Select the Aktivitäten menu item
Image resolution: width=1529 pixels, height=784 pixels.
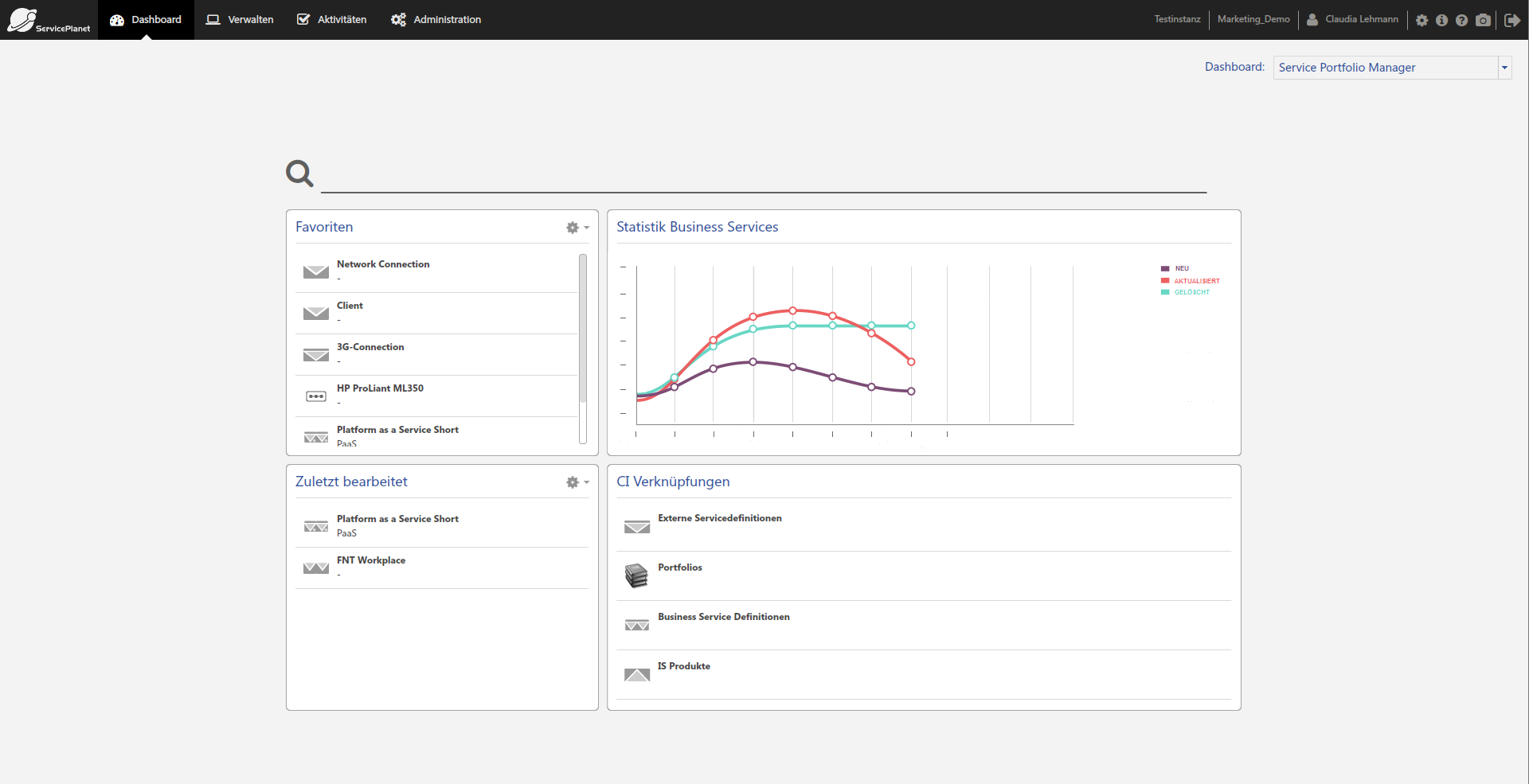click(x=330, y=19)
